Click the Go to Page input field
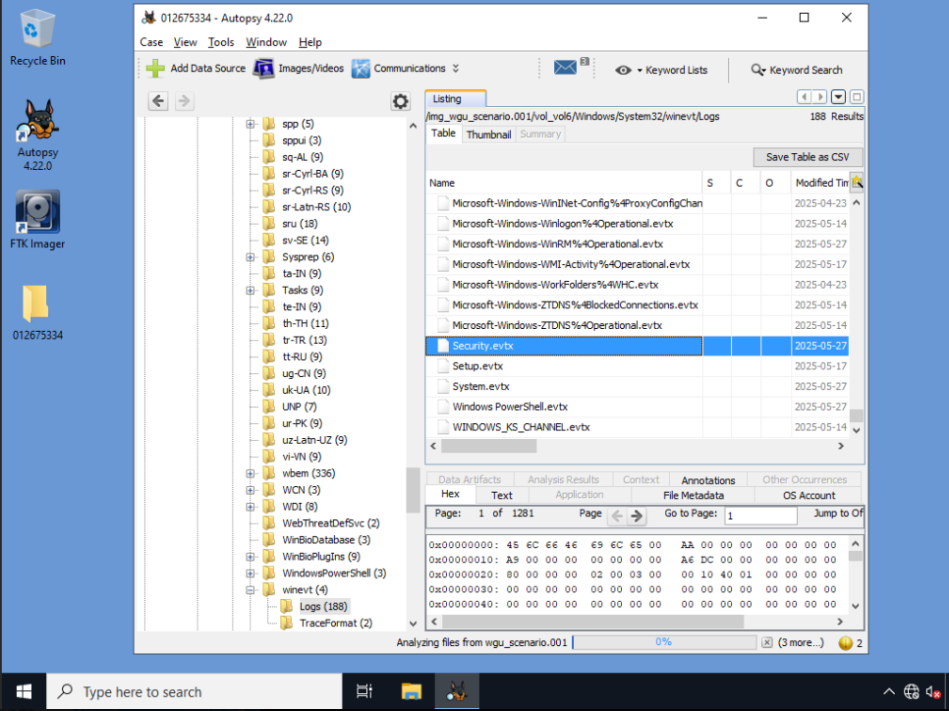Image resolution: width=949 pixels, height=711 pixels. (x=761, y=516)
